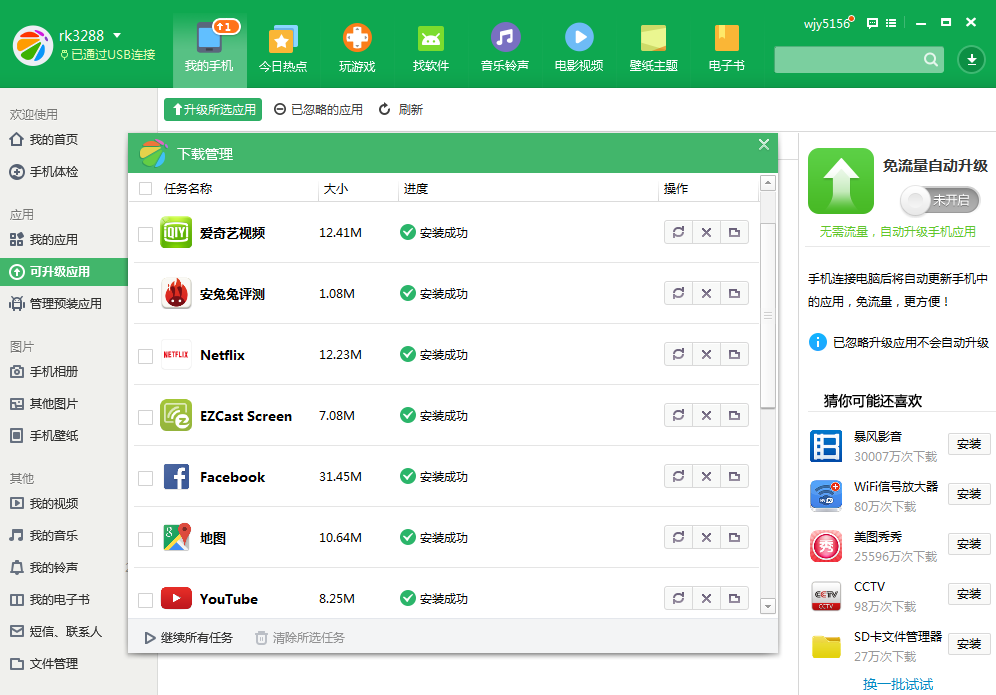This screenshot has width=996, height=695.
Task: Install SD卡文件管理器 app
Action: (969, 644)
